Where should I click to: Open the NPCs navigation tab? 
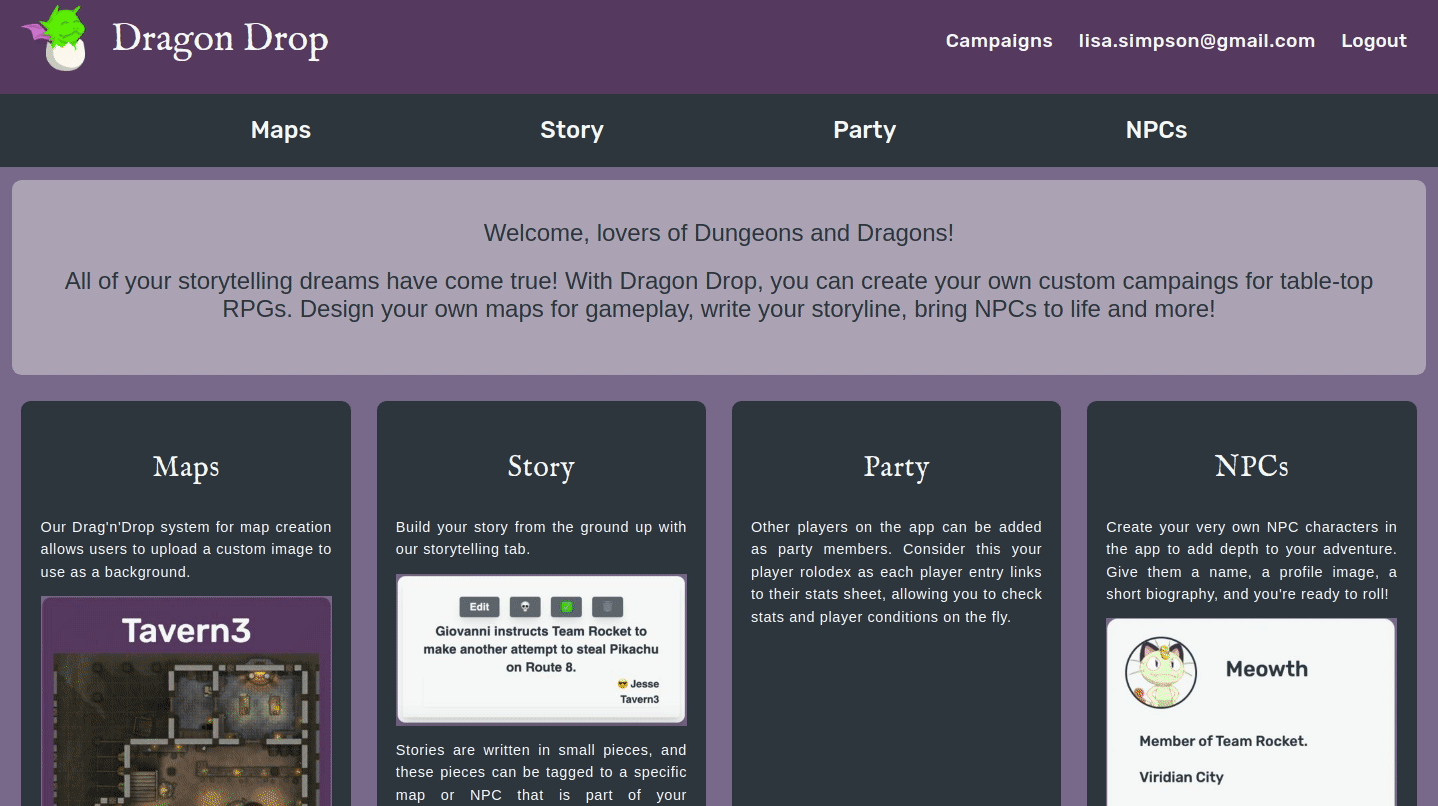(1157, 130)
